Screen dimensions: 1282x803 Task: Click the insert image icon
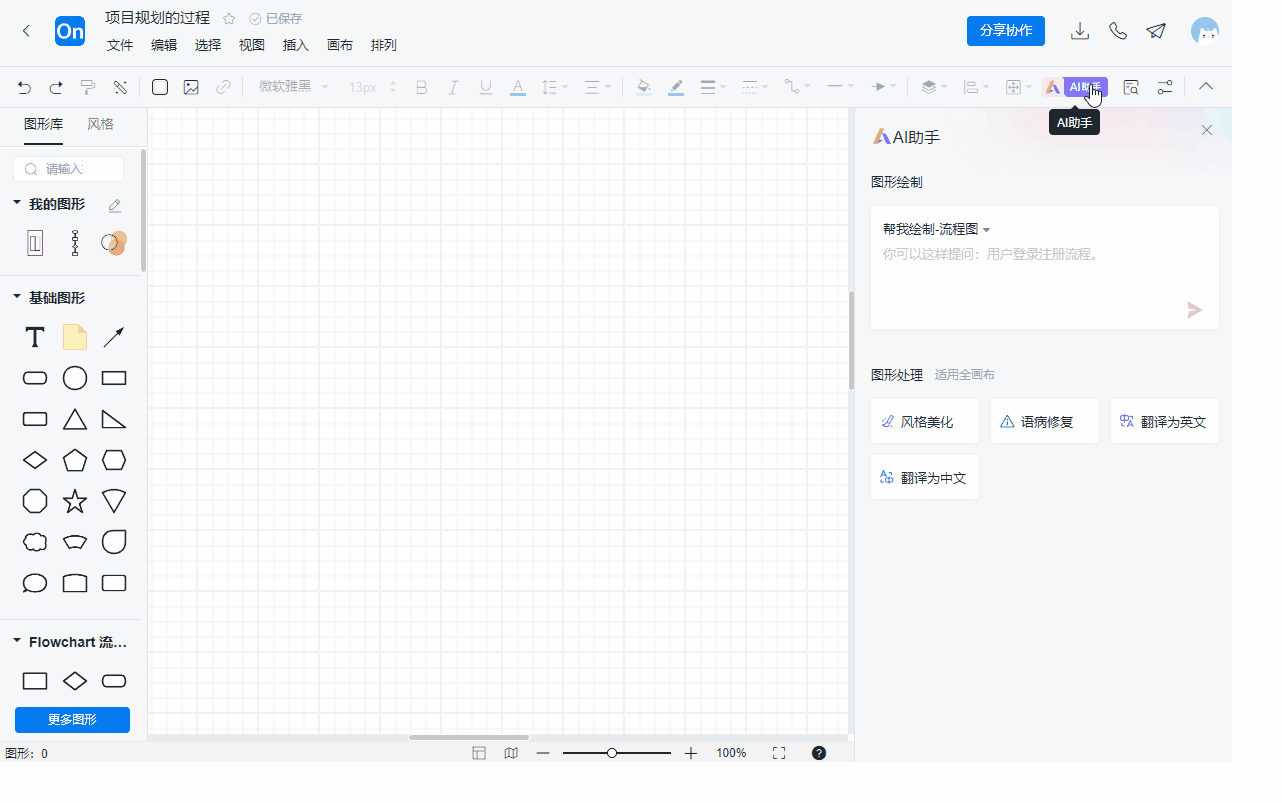191,87
